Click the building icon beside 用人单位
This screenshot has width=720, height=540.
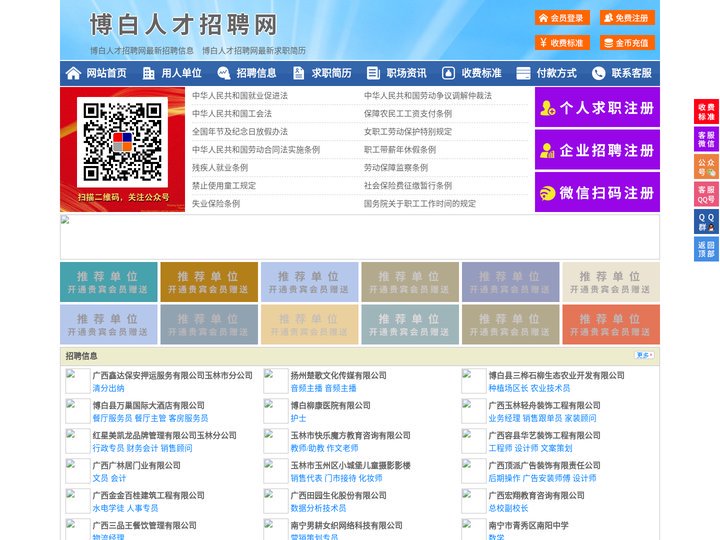coord(148,73)
